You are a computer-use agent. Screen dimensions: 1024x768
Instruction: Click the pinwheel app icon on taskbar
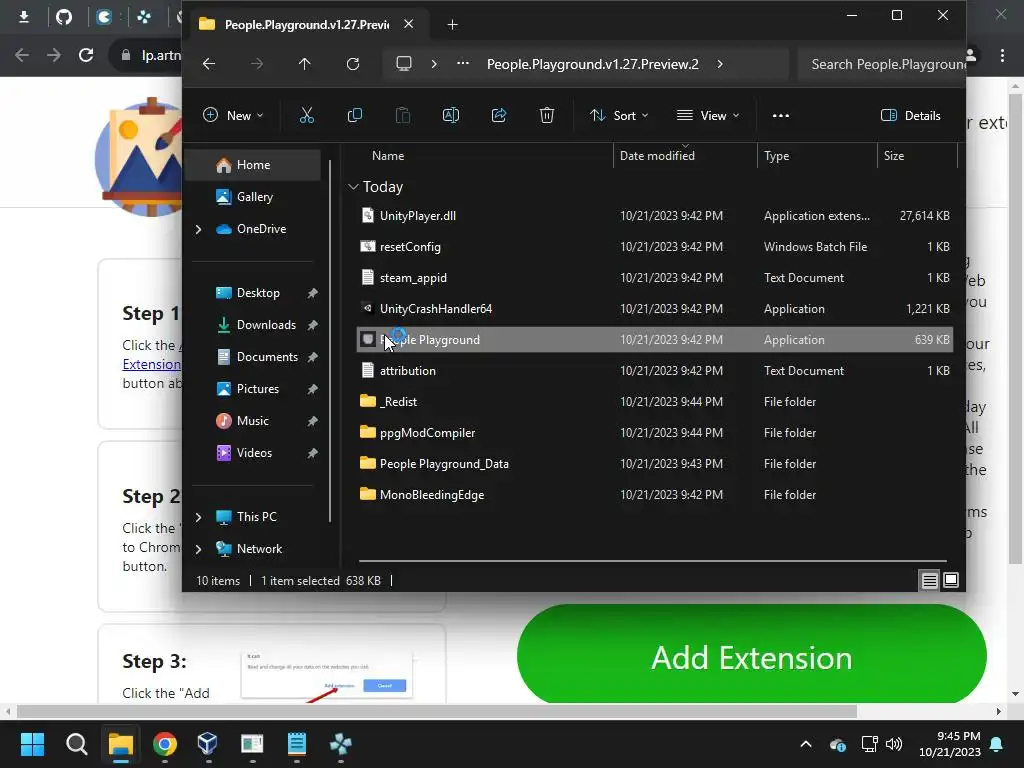(340, 744)
